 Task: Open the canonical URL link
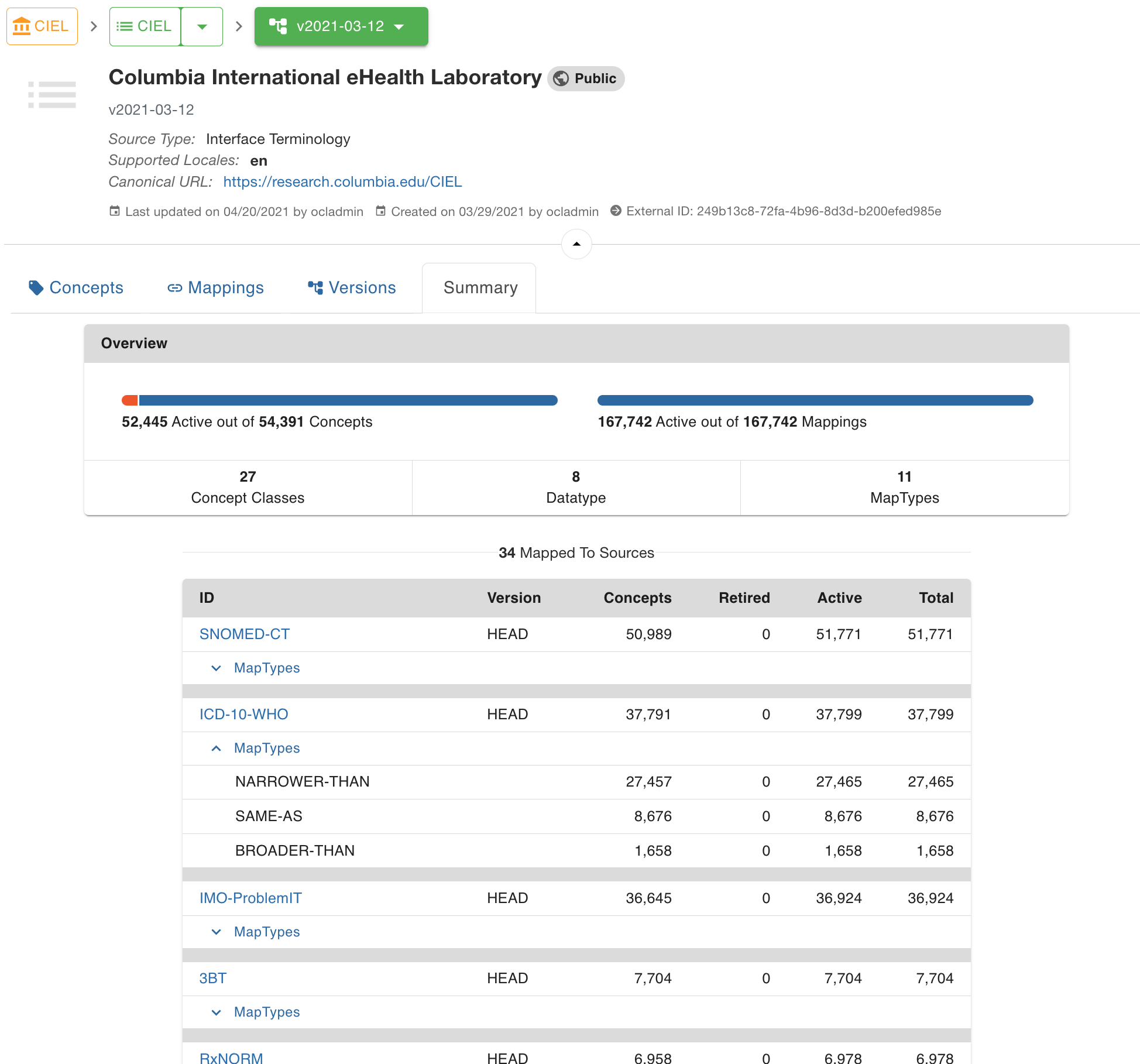(x=342, y=181)
